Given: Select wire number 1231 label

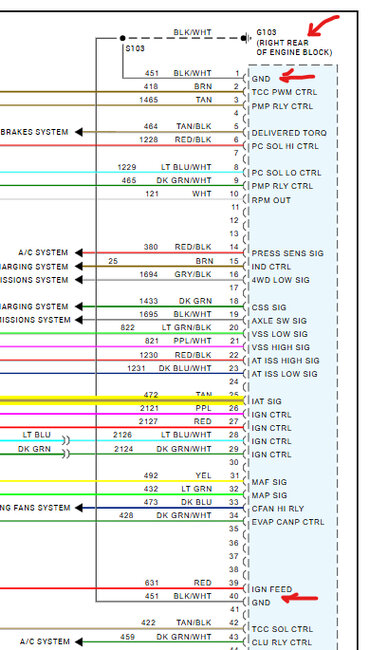Looking at the screenshot, I should pos(136,368).
